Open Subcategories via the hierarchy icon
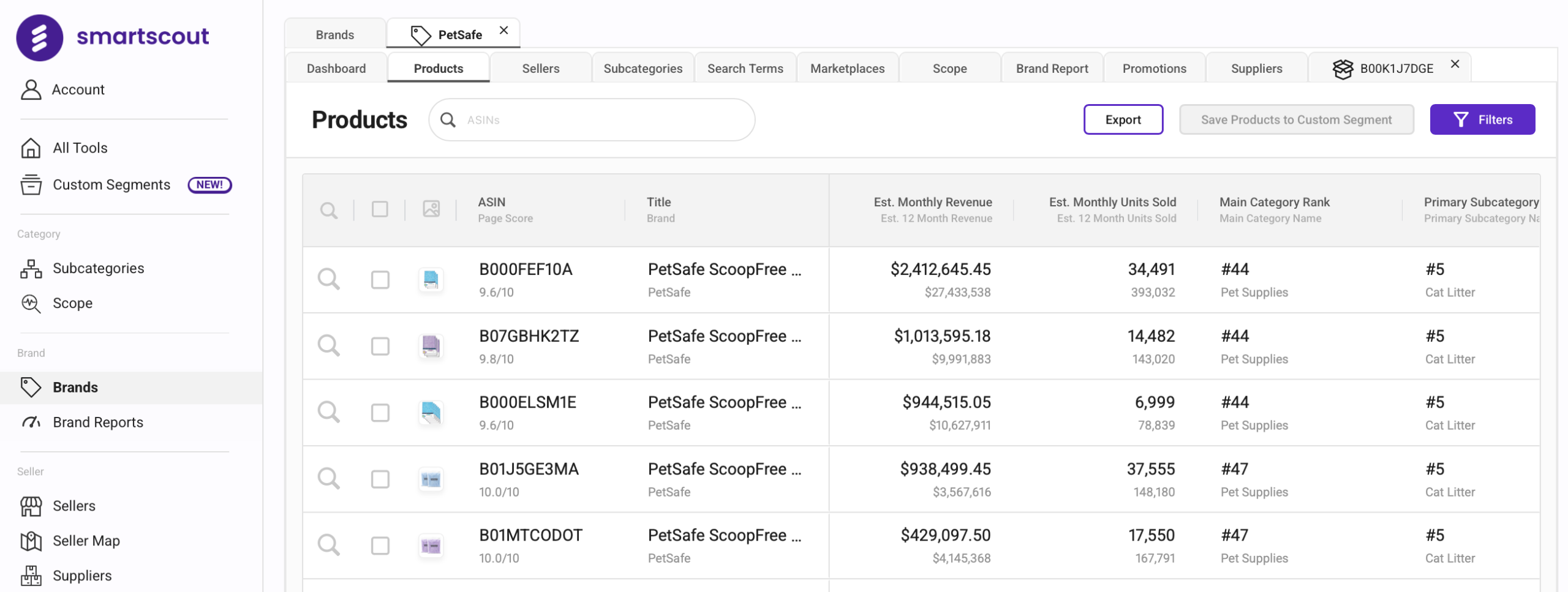Screen dimensions: 1568x592 [31, 268]
